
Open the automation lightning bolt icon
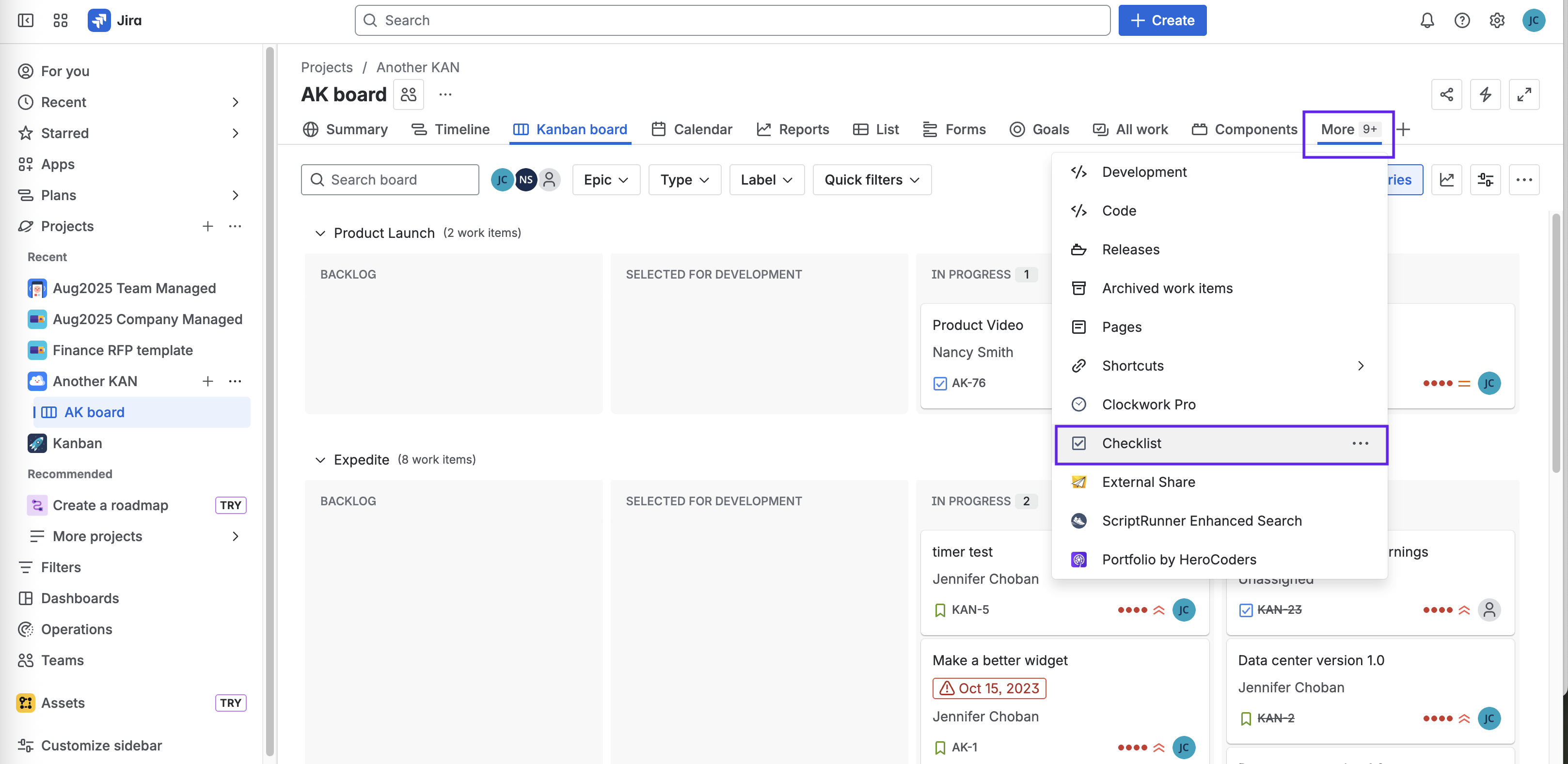(x=1485, y=94)
